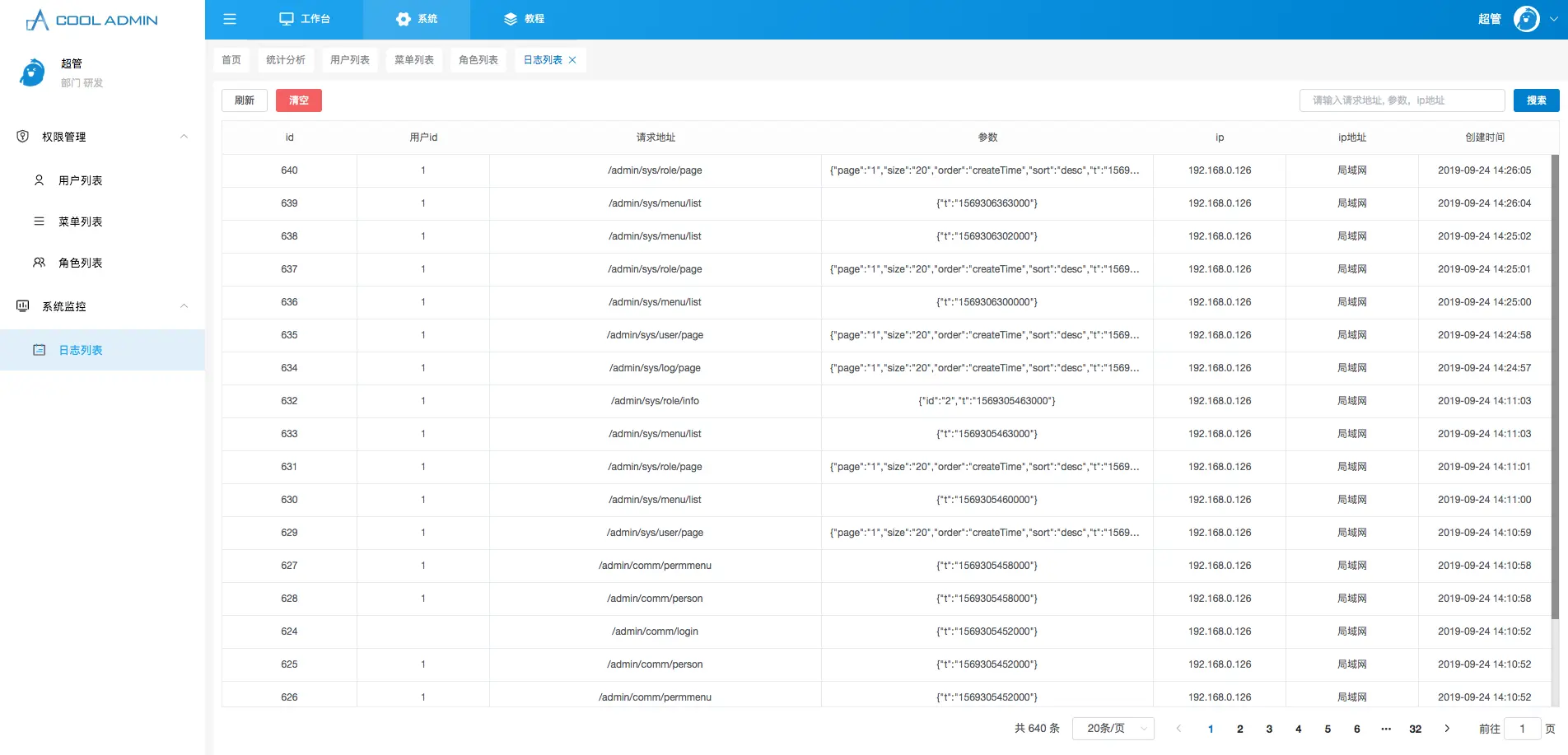This screenshot has width=1568, height=755.
Task: Go to the previous page arrow
Action: 1178,729
